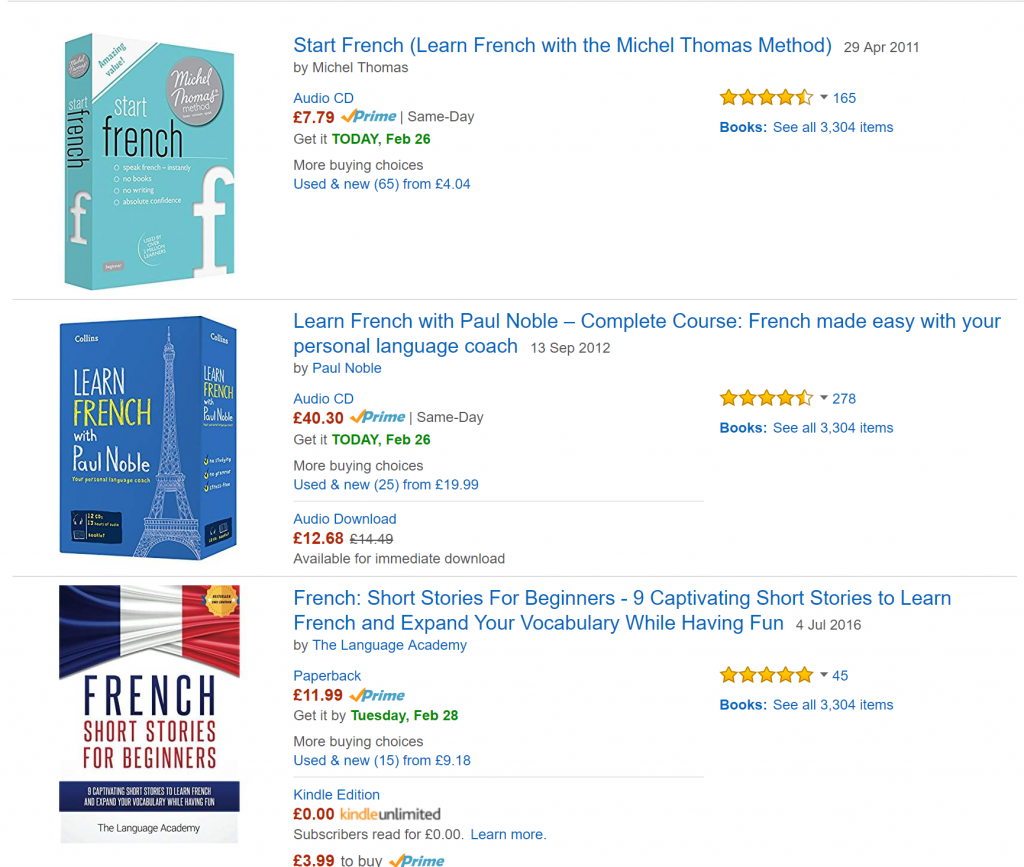Select Kindle Edition format link
Screen dimensions: 1024x867
[336, 795]
